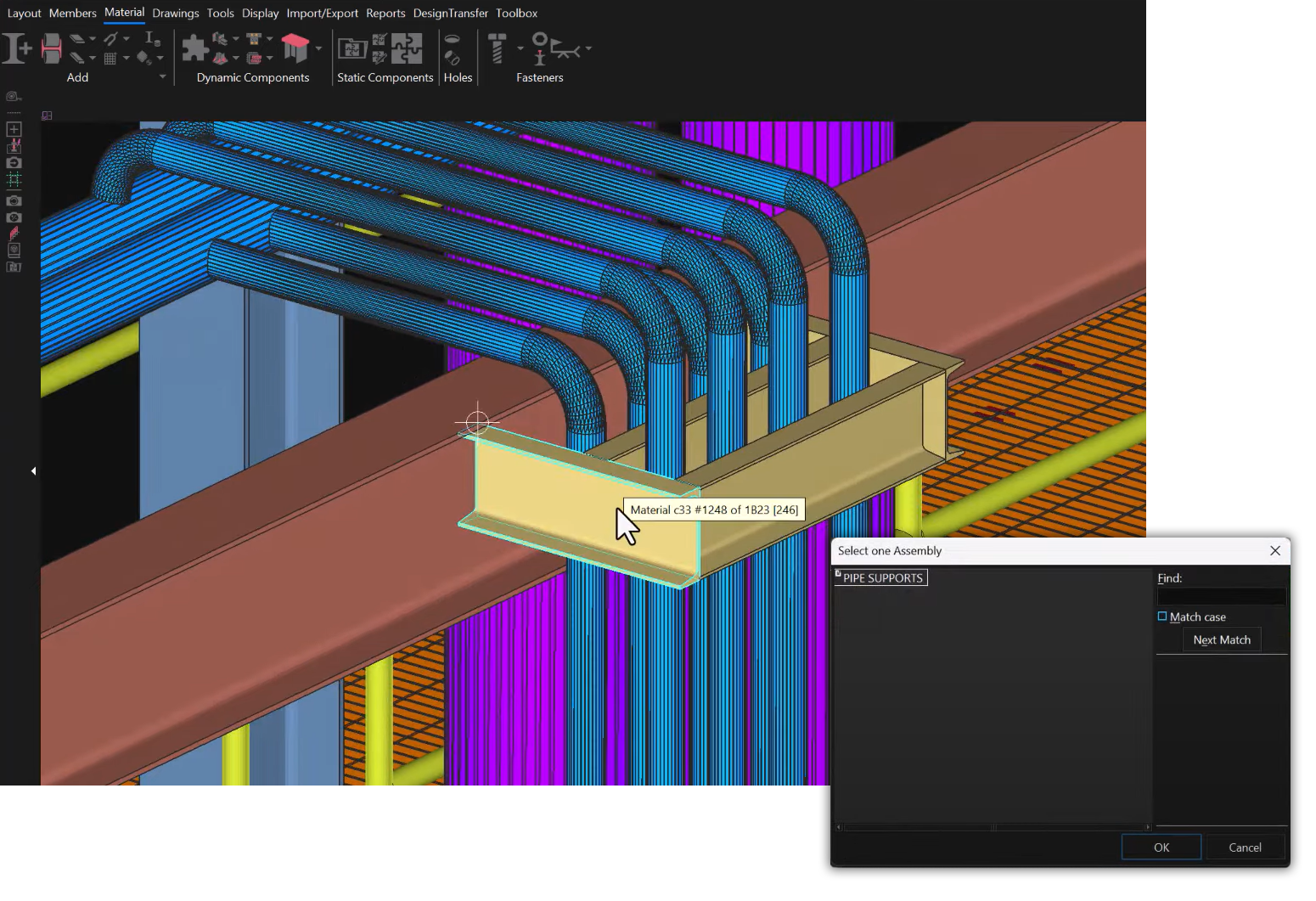1316x901 pixels.
Task: Open the Fasteners bolt dropdown arrow
Action: click(520, 48)
